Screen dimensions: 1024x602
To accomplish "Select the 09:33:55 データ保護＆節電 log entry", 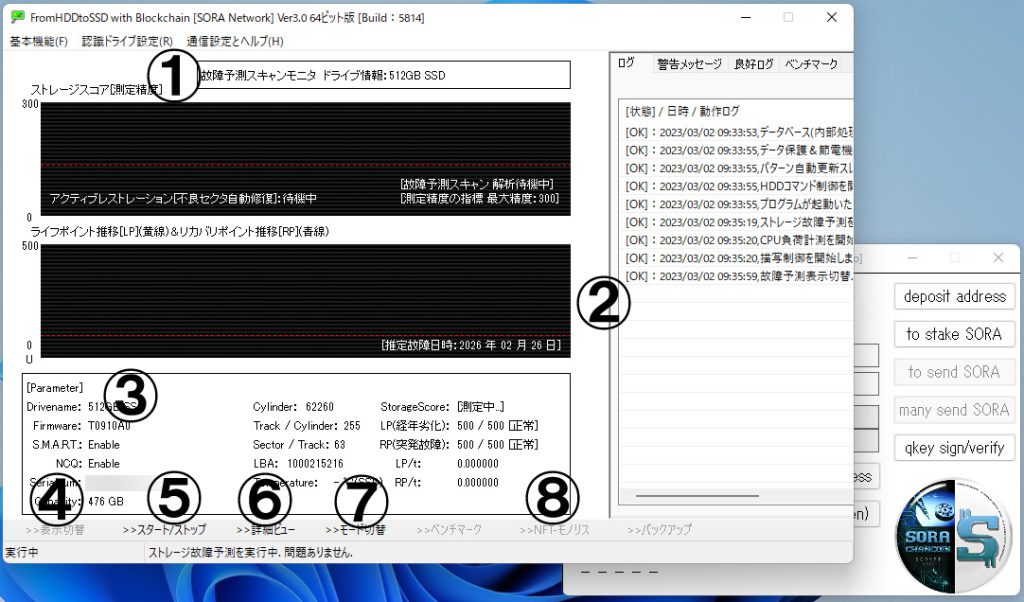I will coord(738,150).
